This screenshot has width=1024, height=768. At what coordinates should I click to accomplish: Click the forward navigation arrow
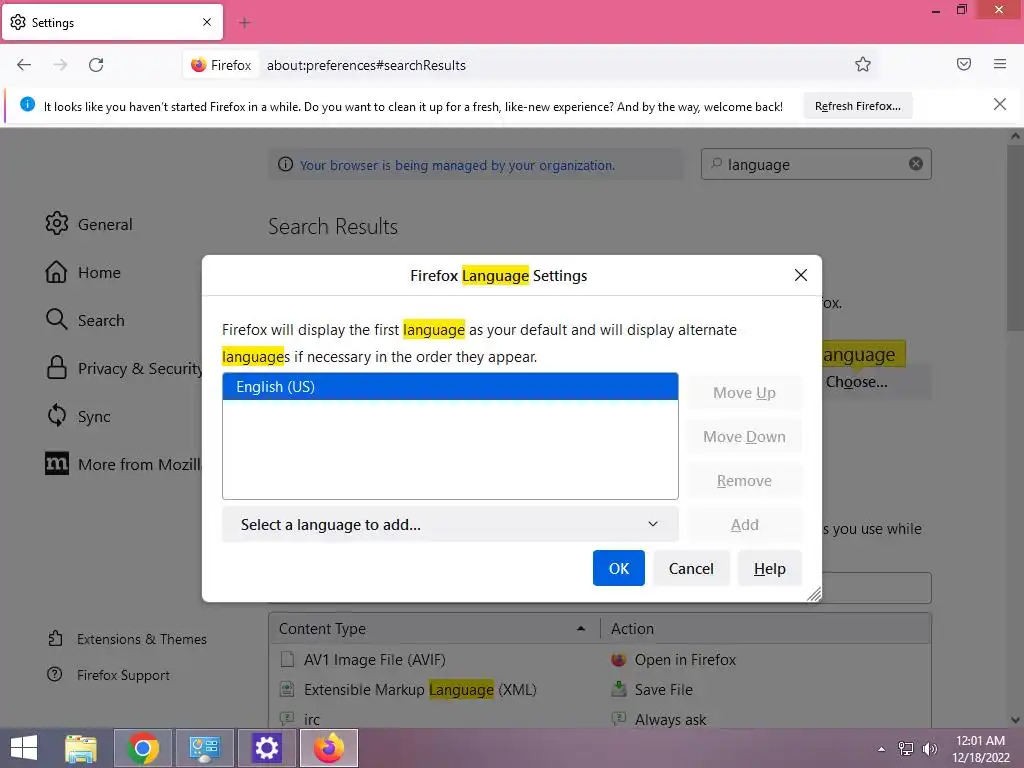(x=60, y=65)
